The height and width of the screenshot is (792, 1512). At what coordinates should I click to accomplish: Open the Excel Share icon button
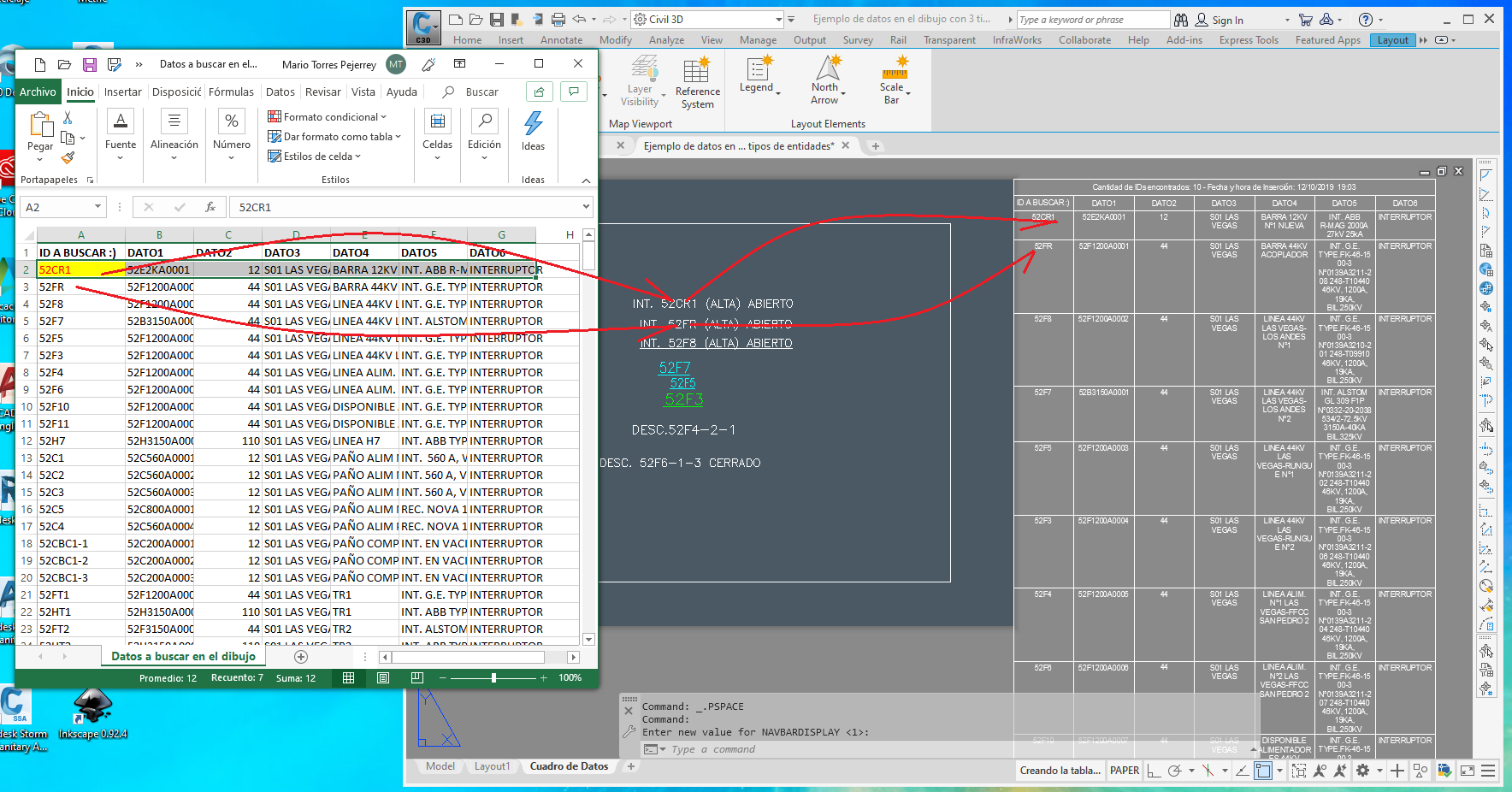pos(539,92)
